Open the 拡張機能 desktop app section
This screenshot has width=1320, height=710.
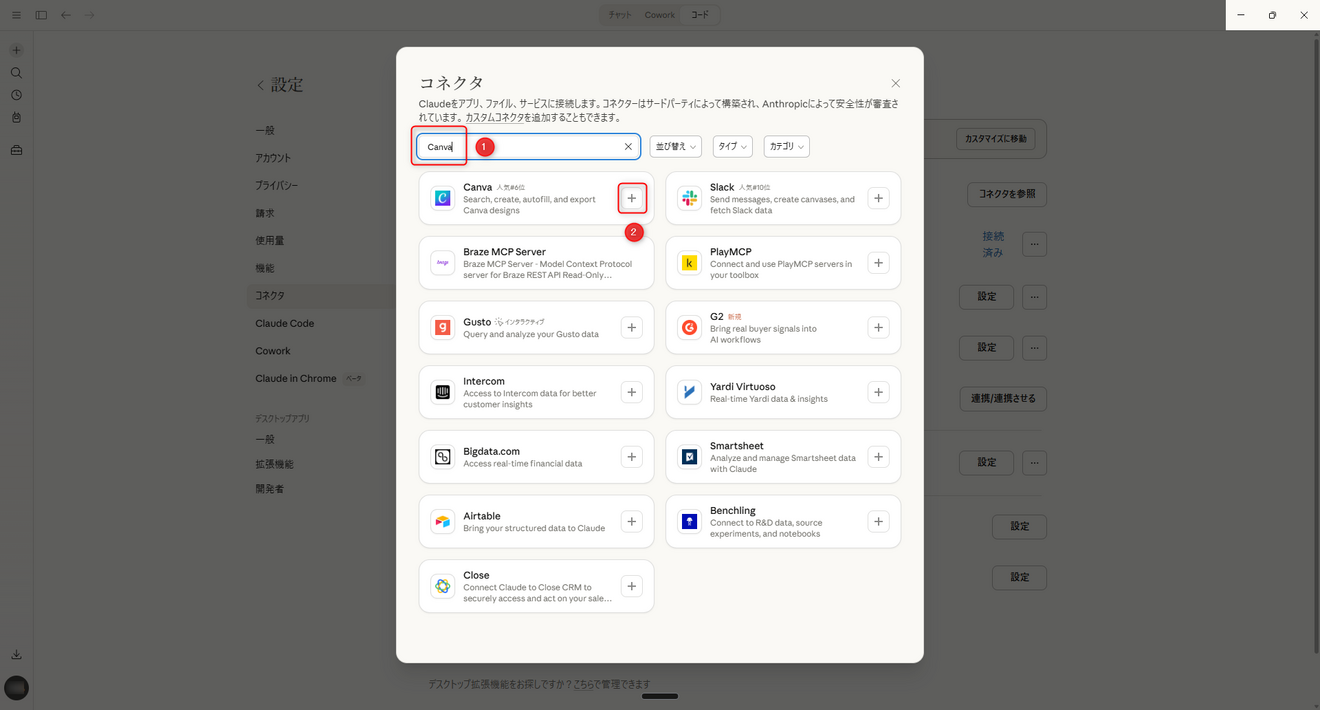(275, 465)
